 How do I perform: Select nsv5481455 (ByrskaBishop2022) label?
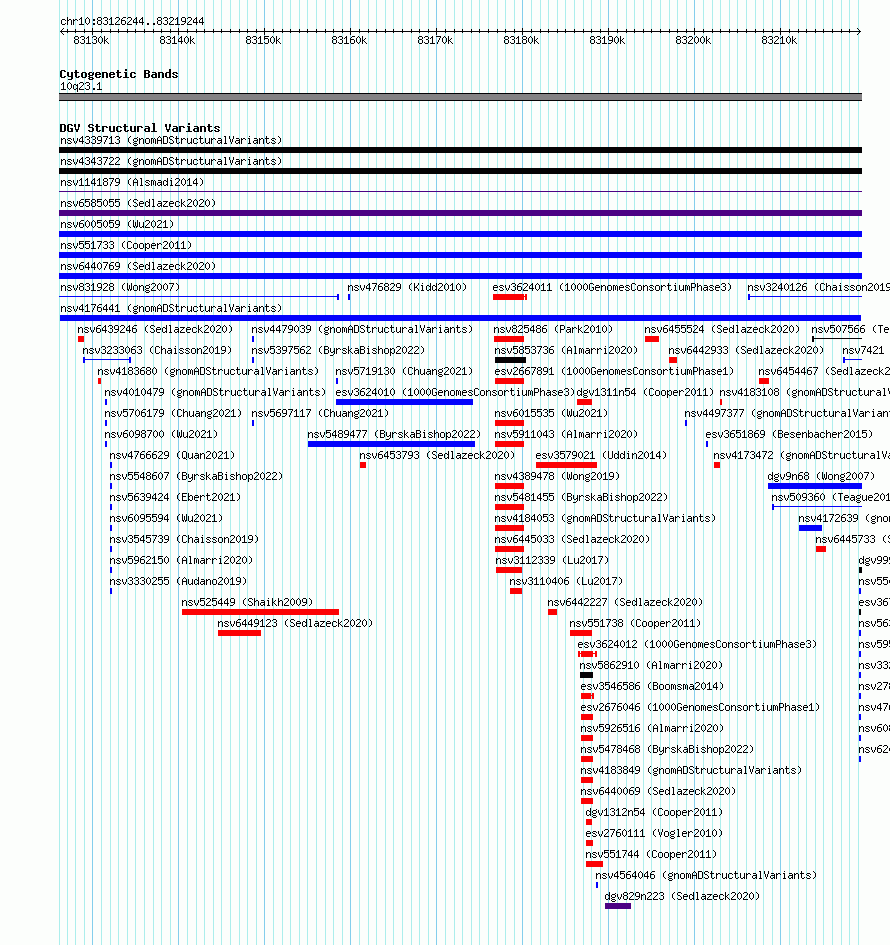pos(581,498)
